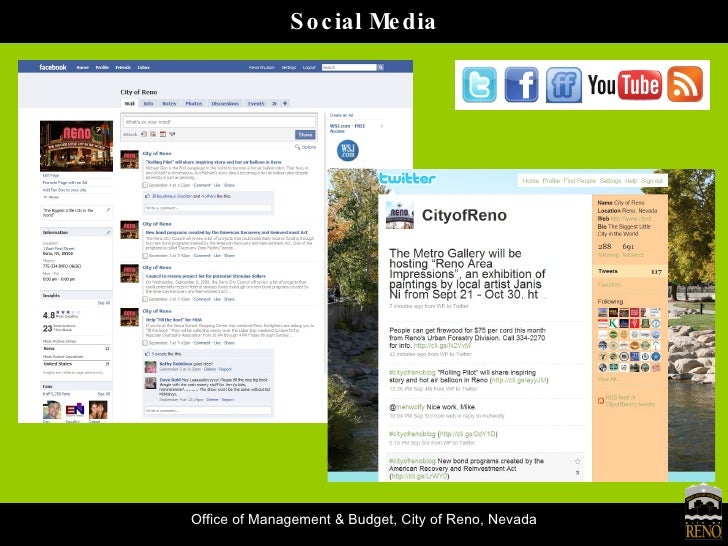The width and height of the screenshot is (728, 546).
Task: Click the star favorite icon on last tweet
Action: [578, 462]
